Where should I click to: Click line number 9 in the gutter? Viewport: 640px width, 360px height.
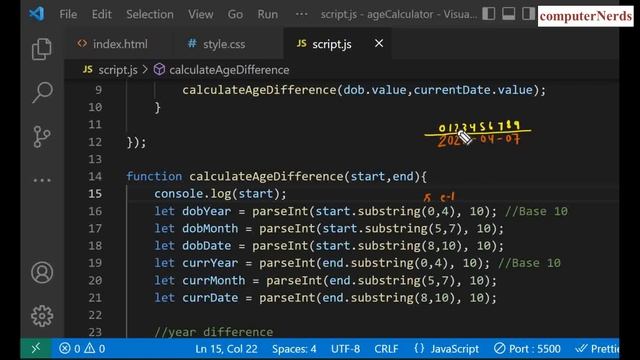point(98,90)
